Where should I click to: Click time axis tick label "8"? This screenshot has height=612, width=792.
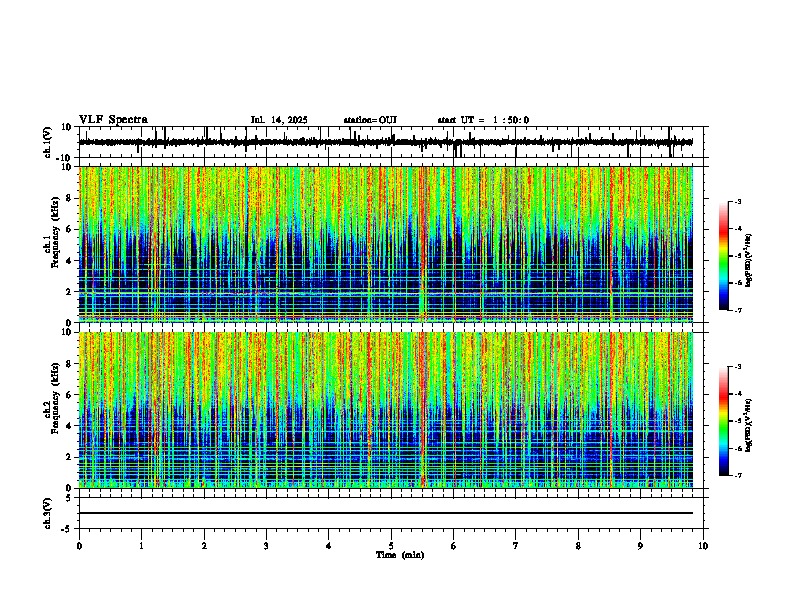tap(578, 546)
